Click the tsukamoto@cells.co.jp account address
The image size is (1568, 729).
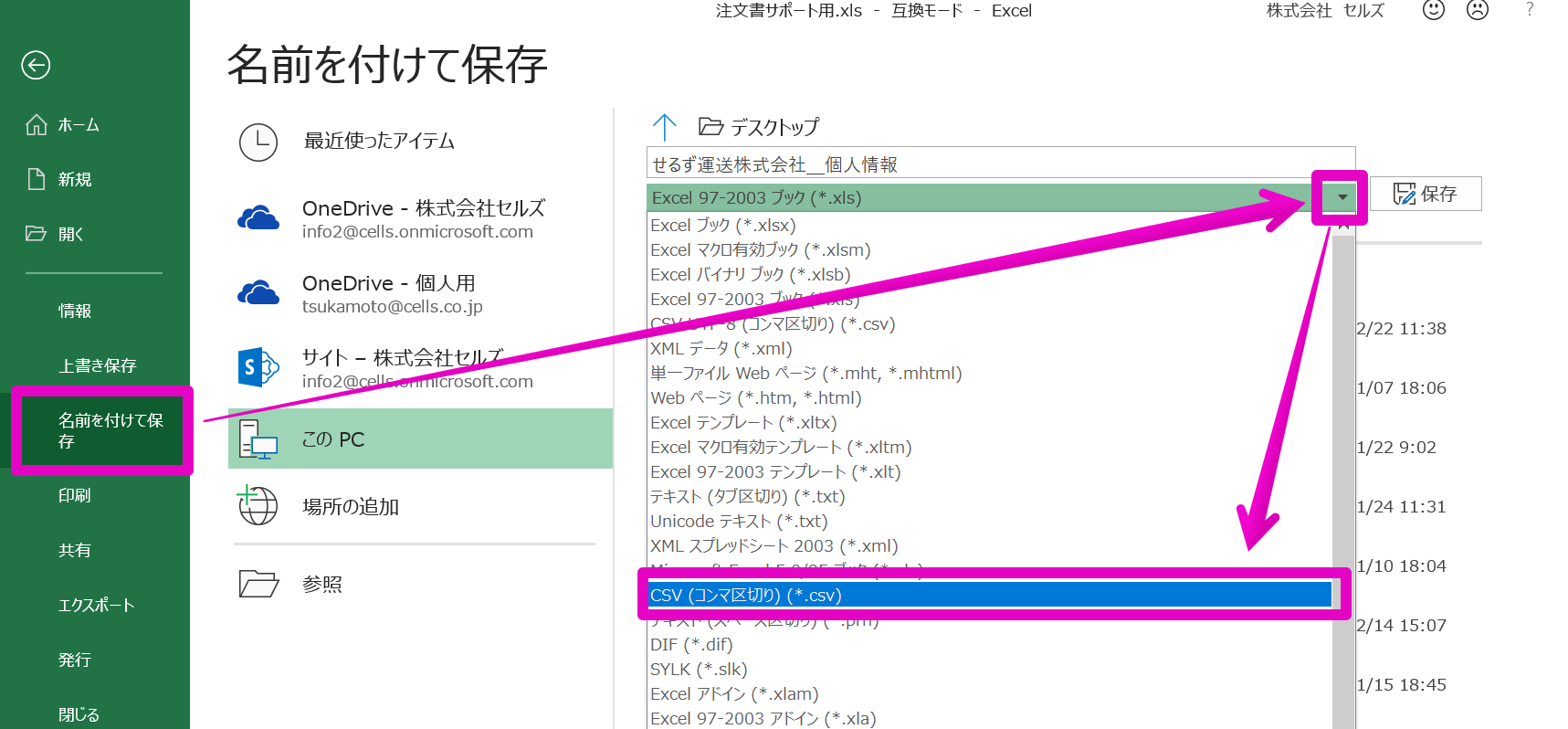point(393,306)
